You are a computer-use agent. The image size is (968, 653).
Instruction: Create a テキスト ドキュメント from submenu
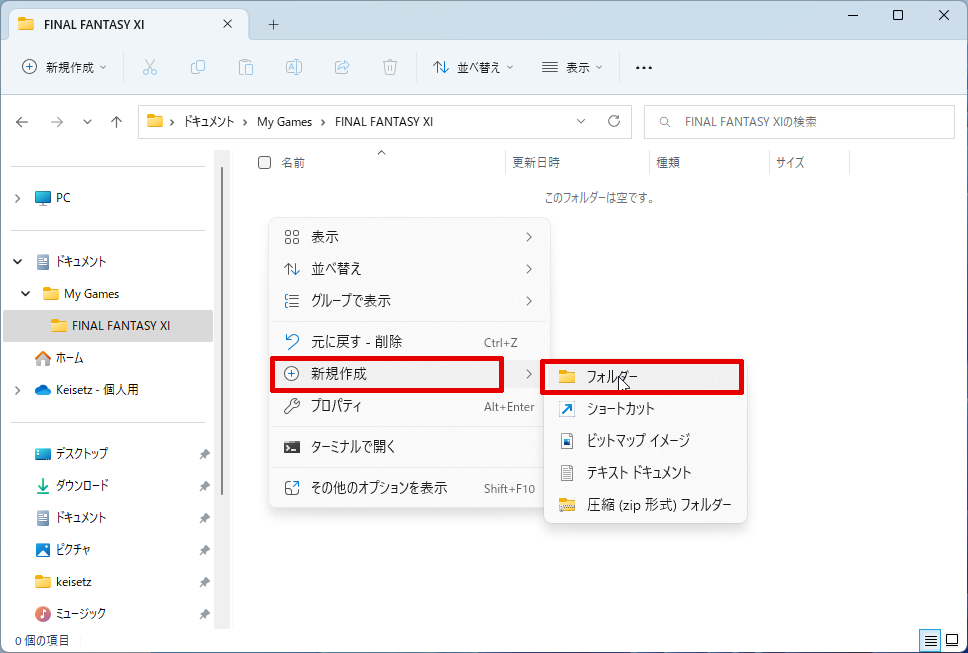pos(645,473)
